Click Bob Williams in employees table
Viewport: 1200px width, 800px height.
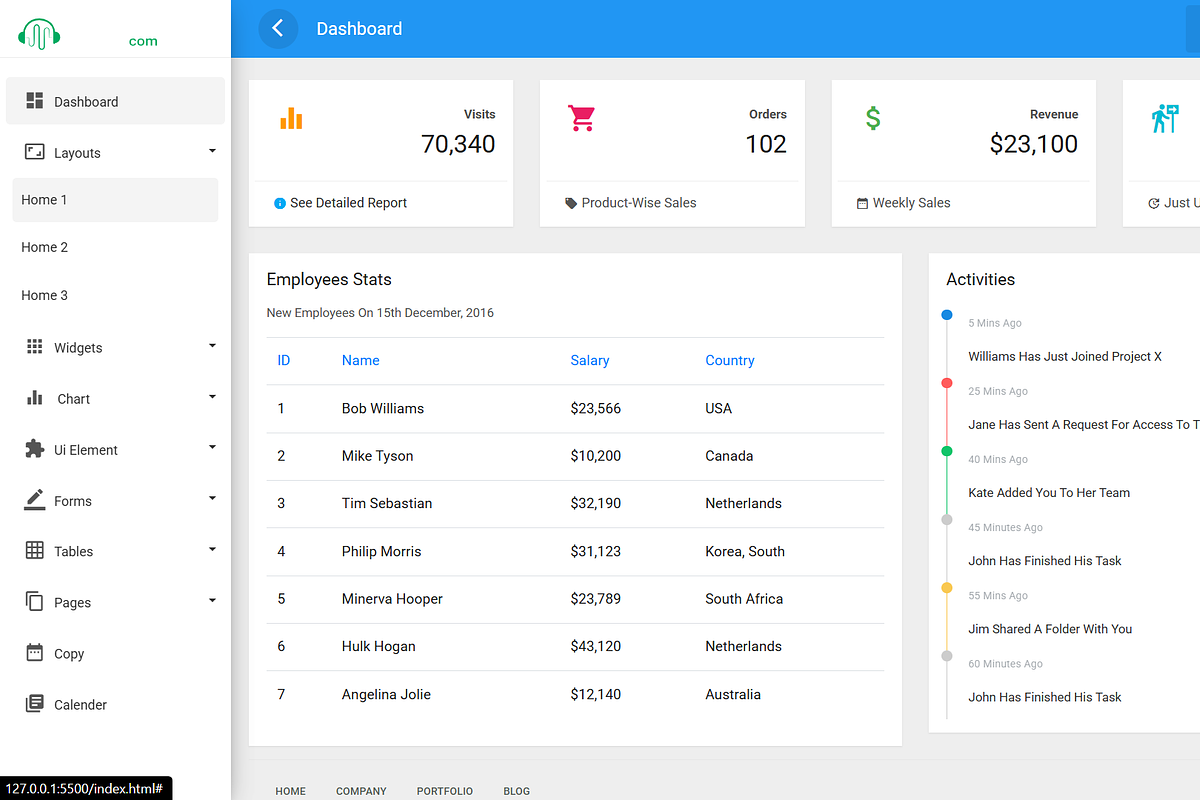[383, 408]
